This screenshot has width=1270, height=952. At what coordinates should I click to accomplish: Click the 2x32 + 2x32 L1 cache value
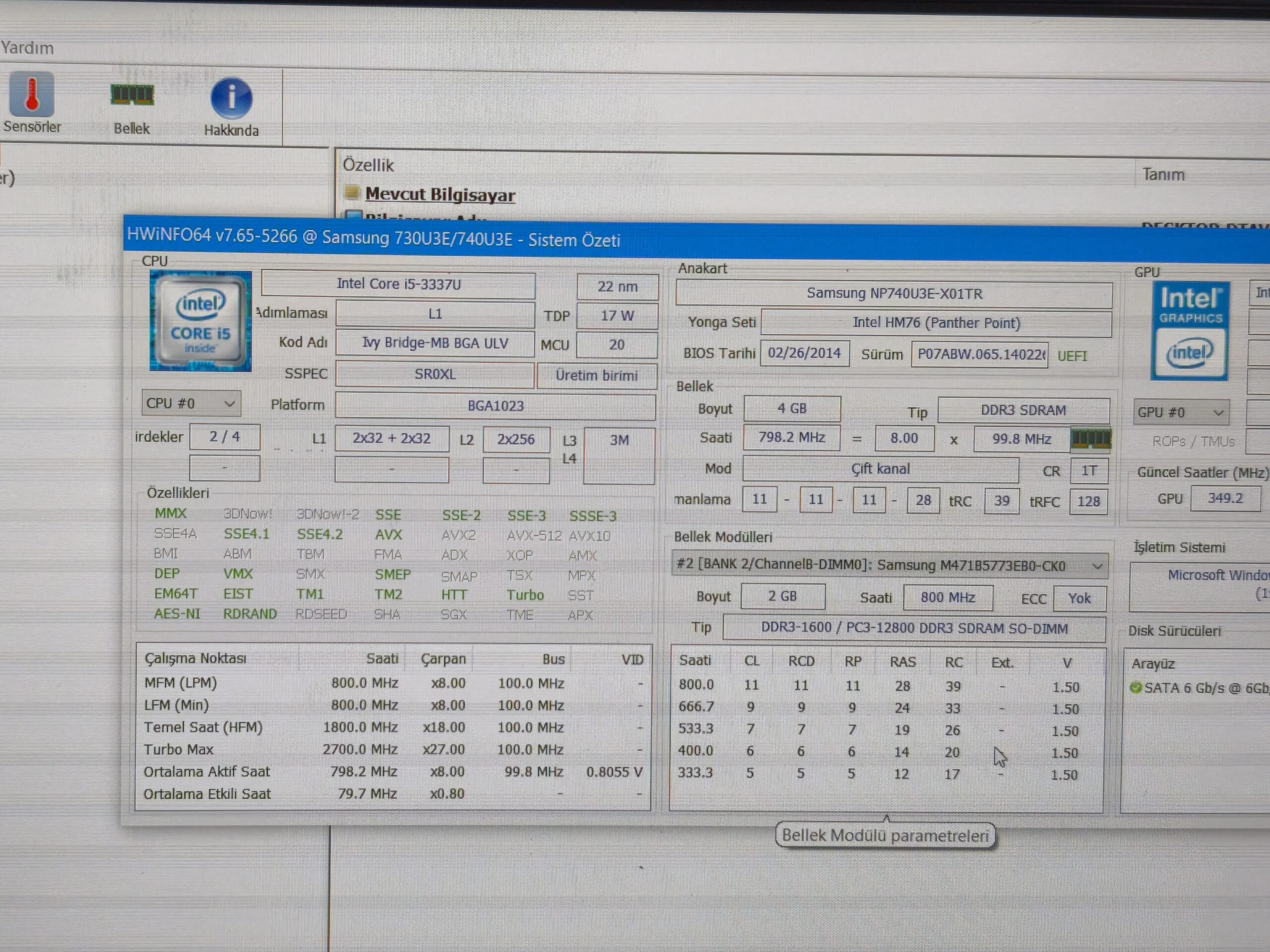coord(391,439)
